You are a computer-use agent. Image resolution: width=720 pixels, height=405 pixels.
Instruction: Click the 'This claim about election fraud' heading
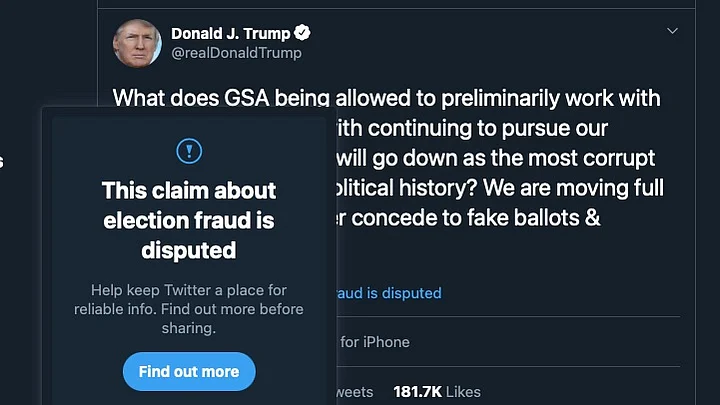tap(189, 204)
